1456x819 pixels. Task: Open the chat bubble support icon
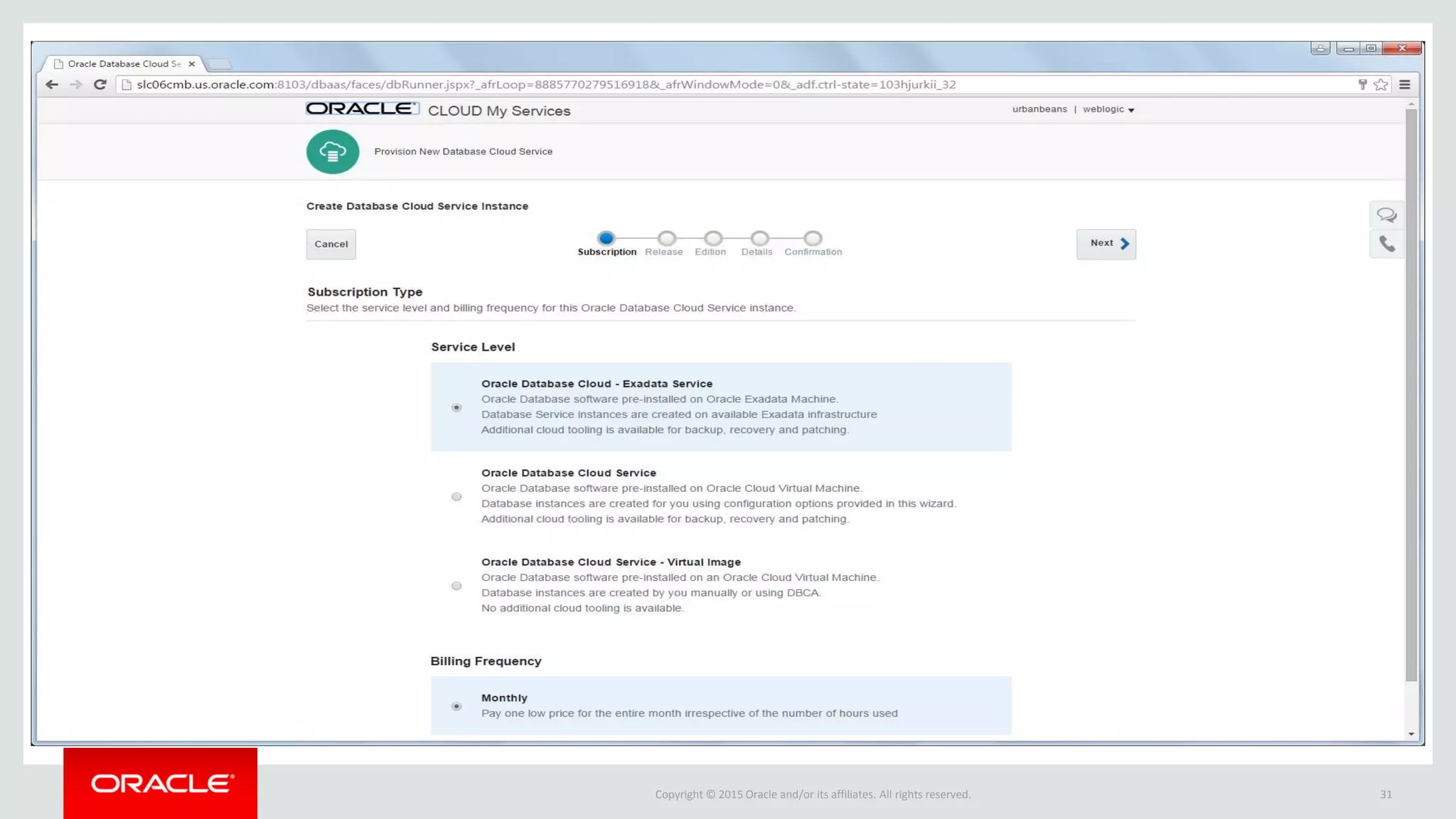pos(1386,215)
